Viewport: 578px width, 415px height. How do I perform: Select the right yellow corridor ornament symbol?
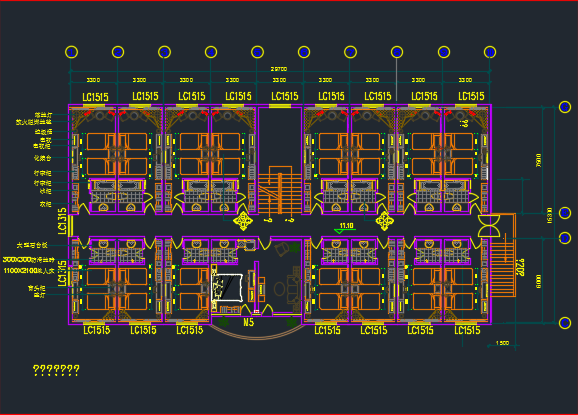tap(384, 221)
